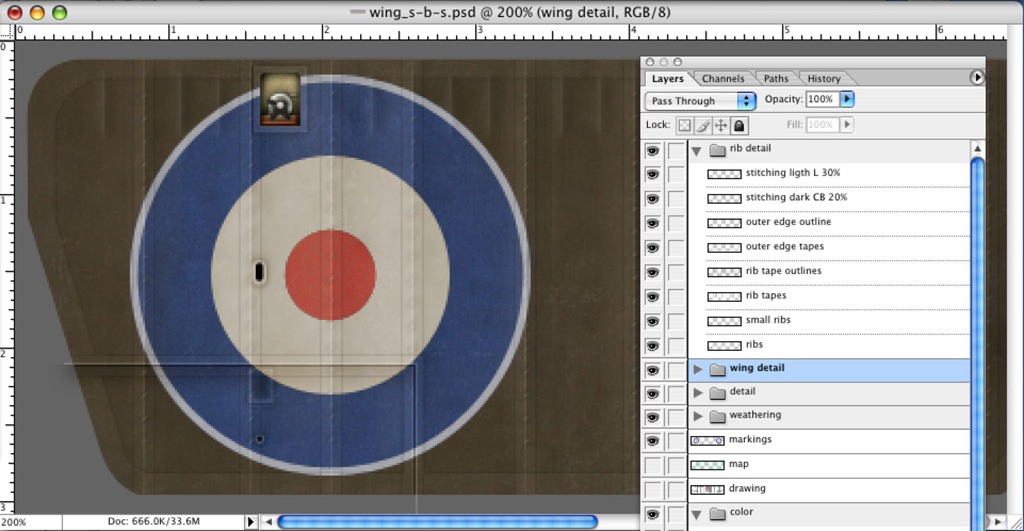Click the horizontal scrollbar thumb
The width and height of the screenshot is (1024, 531).
[437, 522]
